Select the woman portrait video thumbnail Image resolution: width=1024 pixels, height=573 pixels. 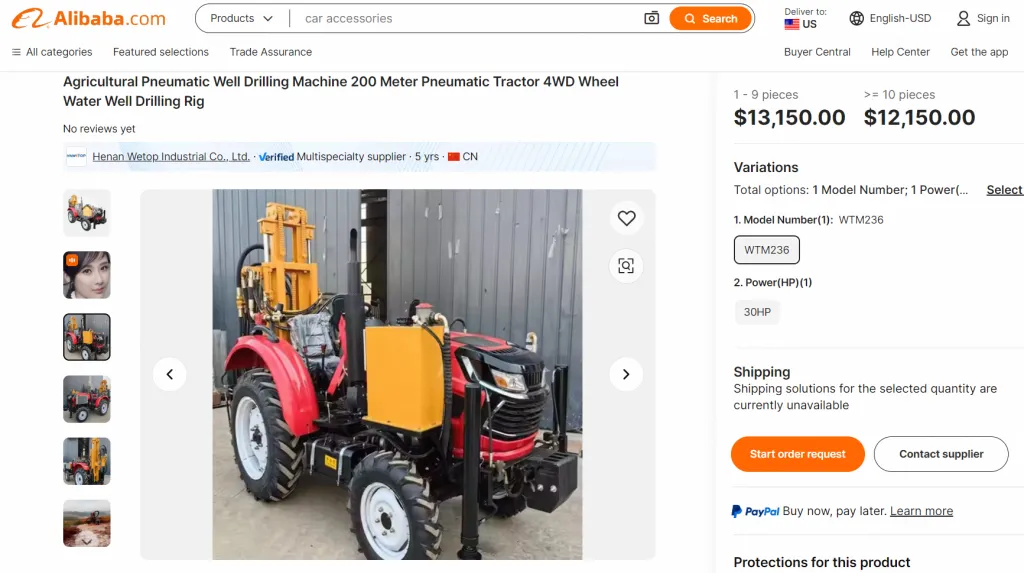(87, 275)
